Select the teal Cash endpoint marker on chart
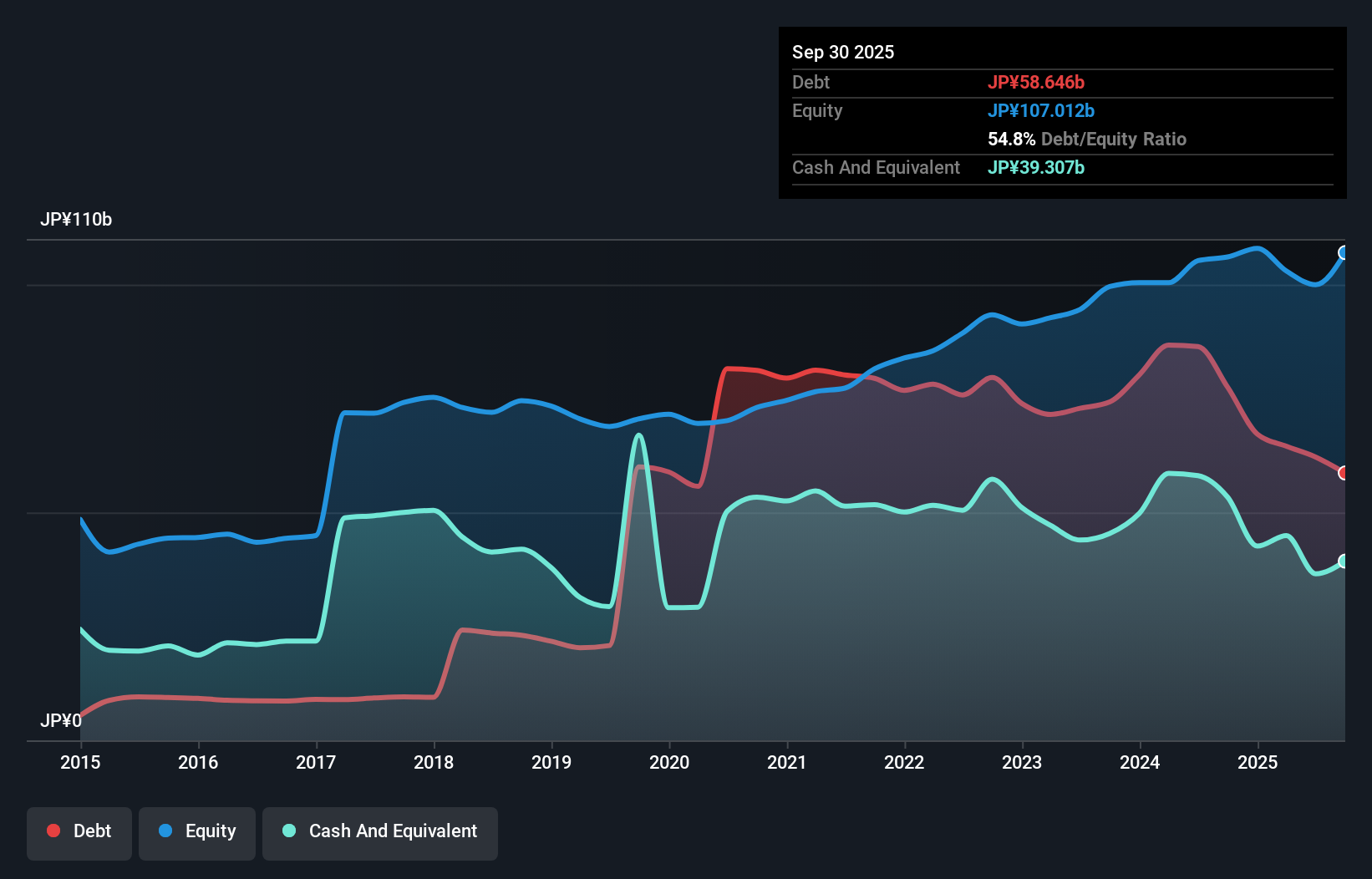 [1344, 562]
